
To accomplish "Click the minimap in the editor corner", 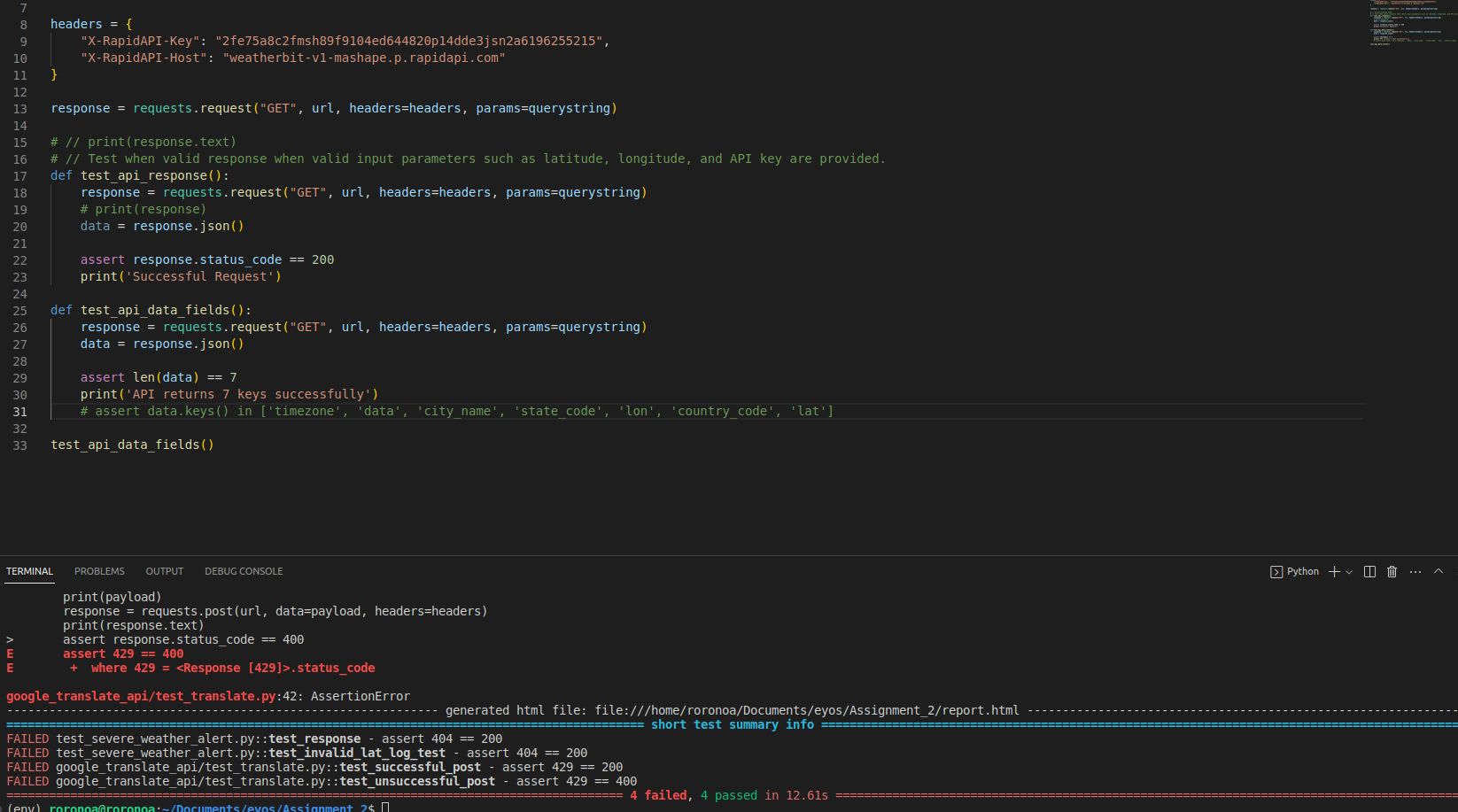I will tap(1413, 22).
